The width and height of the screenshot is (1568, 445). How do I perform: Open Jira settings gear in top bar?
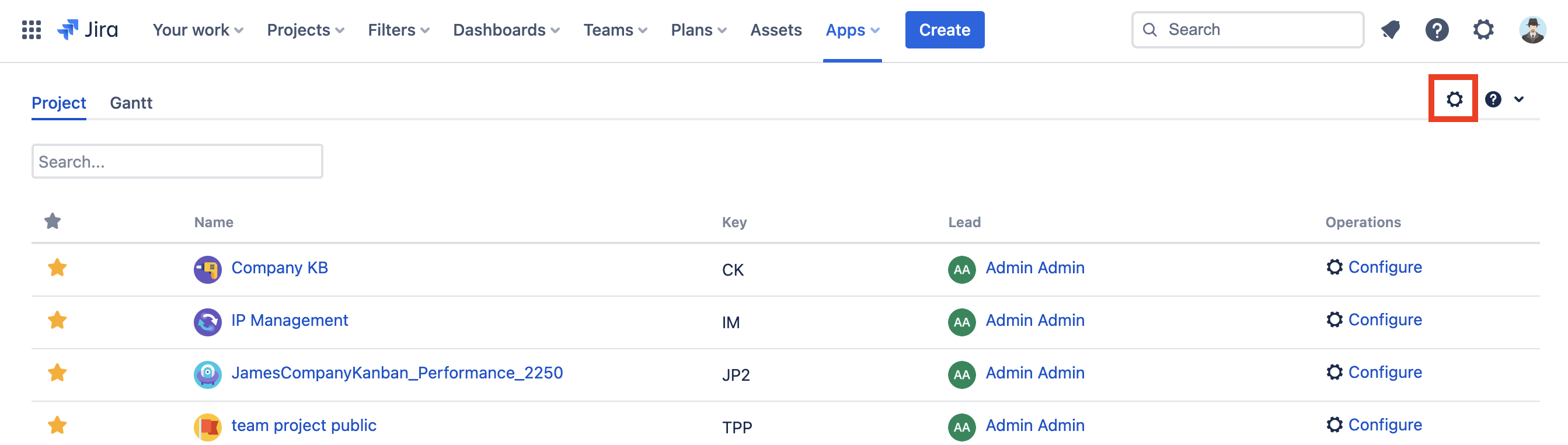(x=1483, y=30)
